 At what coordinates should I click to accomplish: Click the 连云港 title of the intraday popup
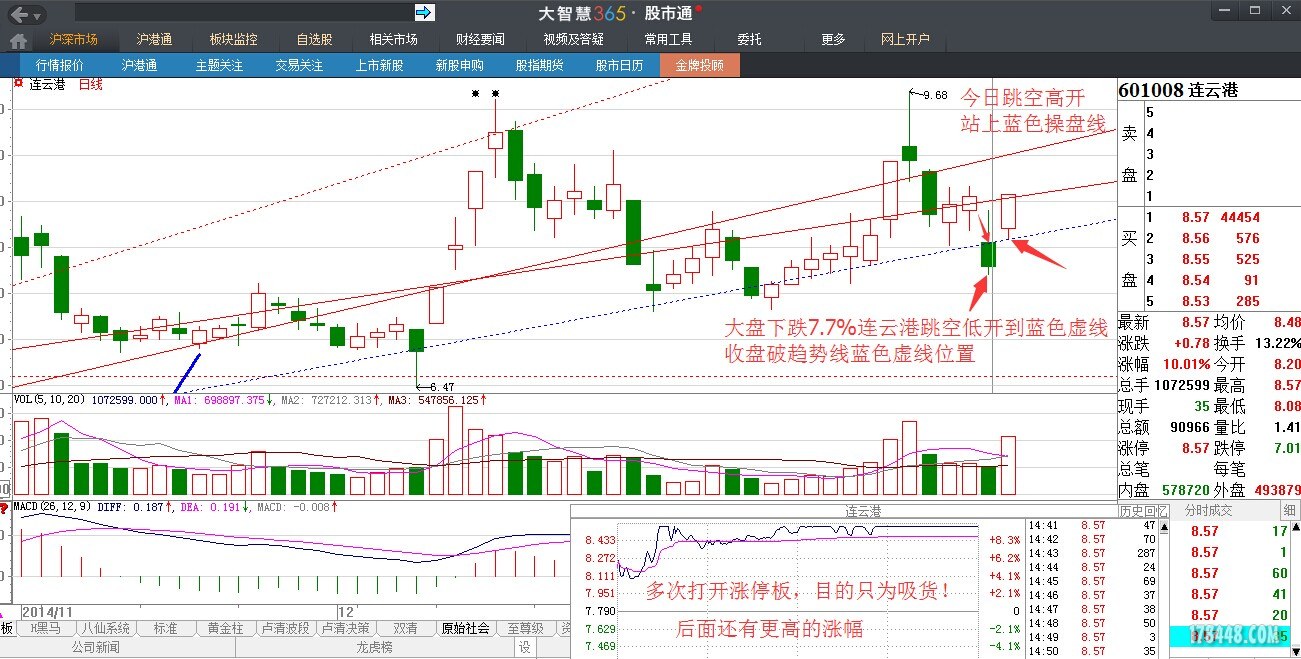863,511
